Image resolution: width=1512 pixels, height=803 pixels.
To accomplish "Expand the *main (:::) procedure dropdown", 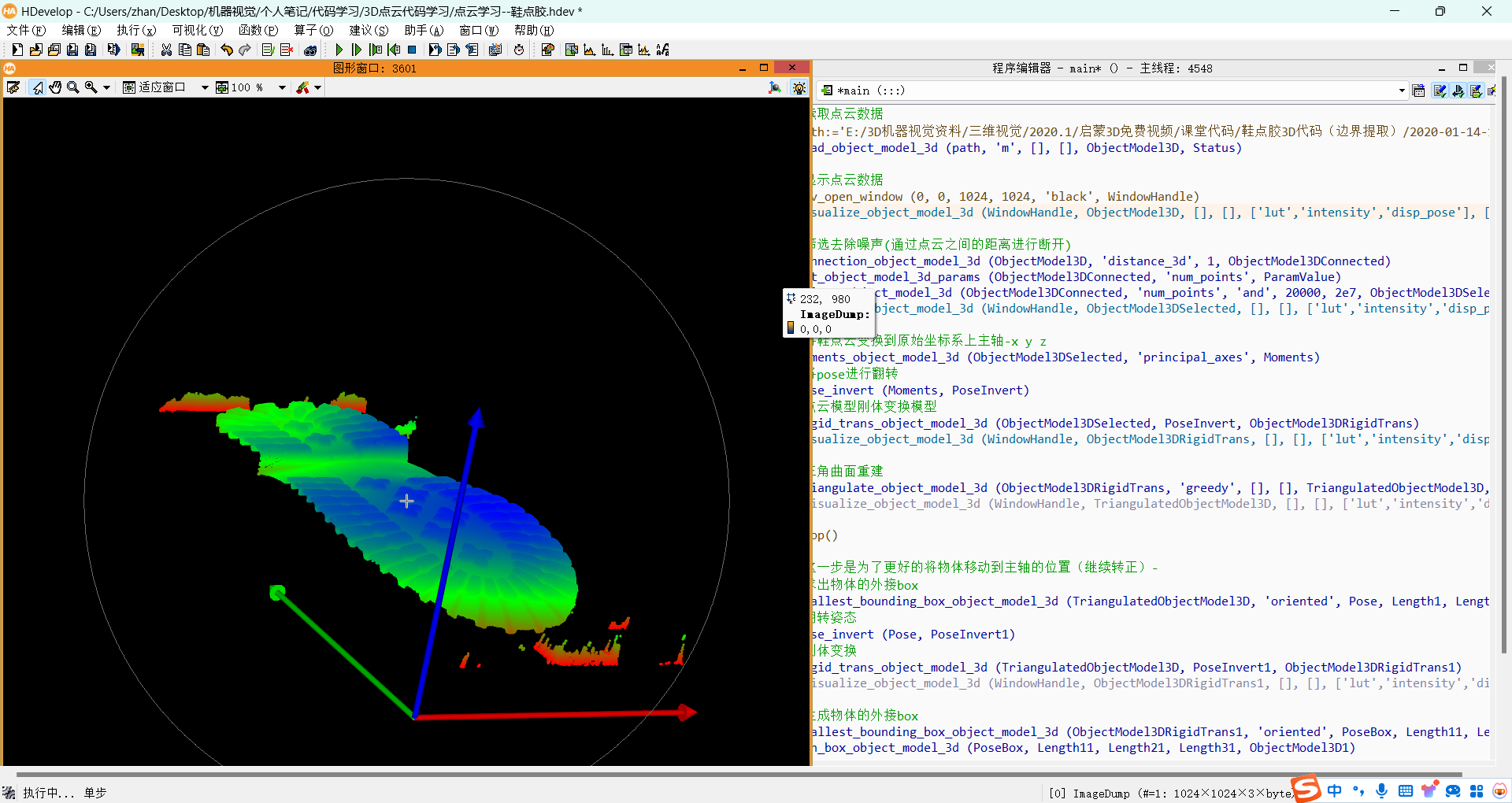I will click(x=1401, y=90).
